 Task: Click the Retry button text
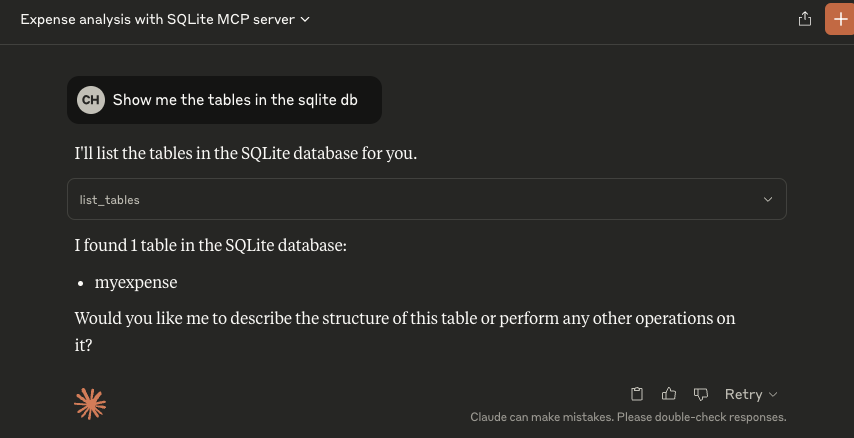[743, 394]
